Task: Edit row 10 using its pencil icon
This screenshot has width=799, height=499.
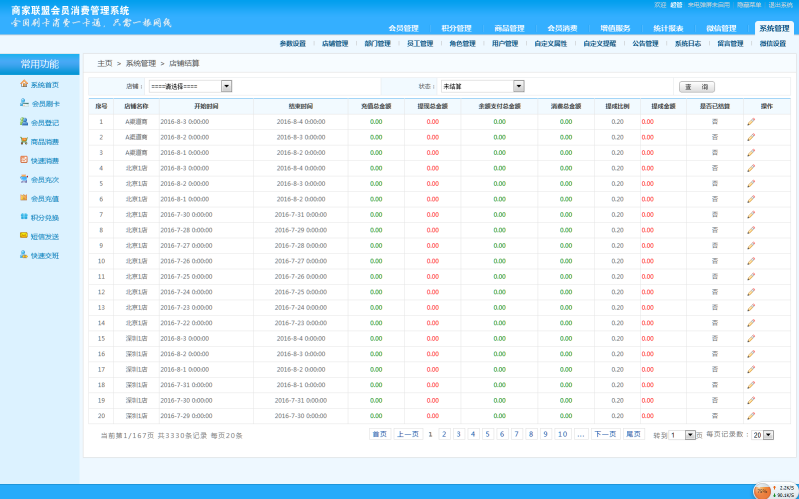Action: pos(750,261)
